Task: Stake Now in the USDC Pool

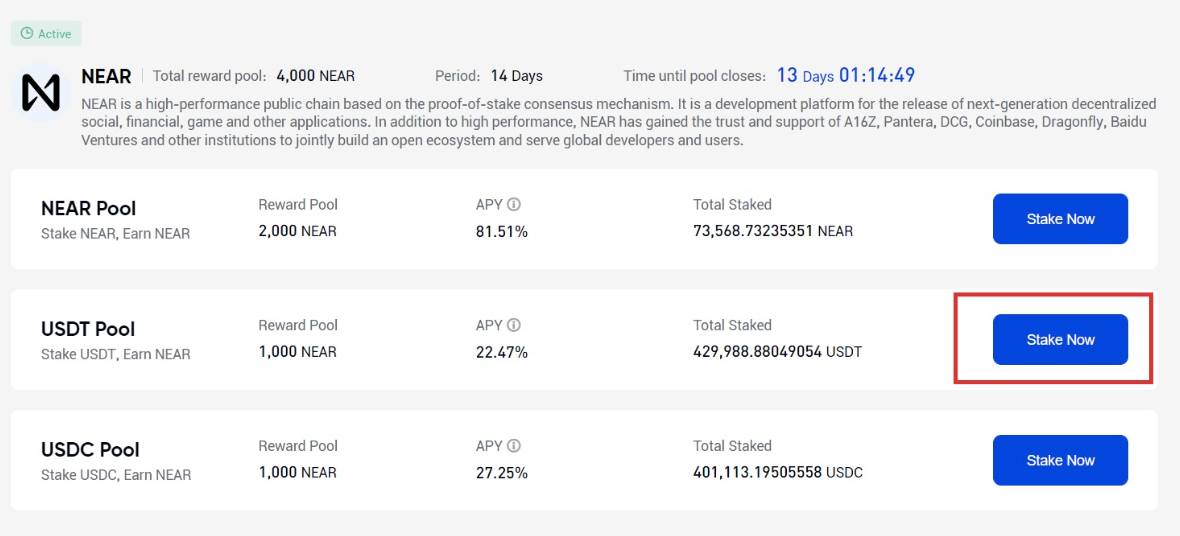Action: tap(1060, 460)
